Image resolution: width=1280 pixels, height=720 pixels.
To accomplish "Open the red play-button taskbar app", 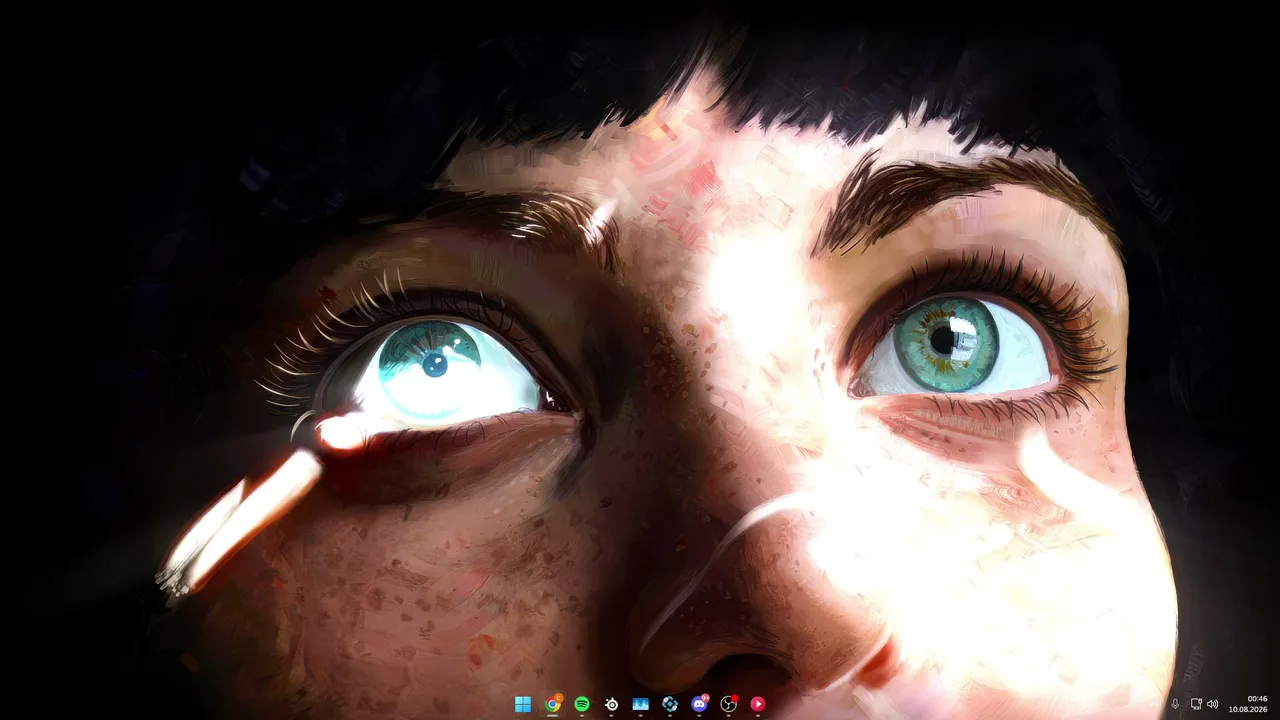I will [x=758, y=704].
